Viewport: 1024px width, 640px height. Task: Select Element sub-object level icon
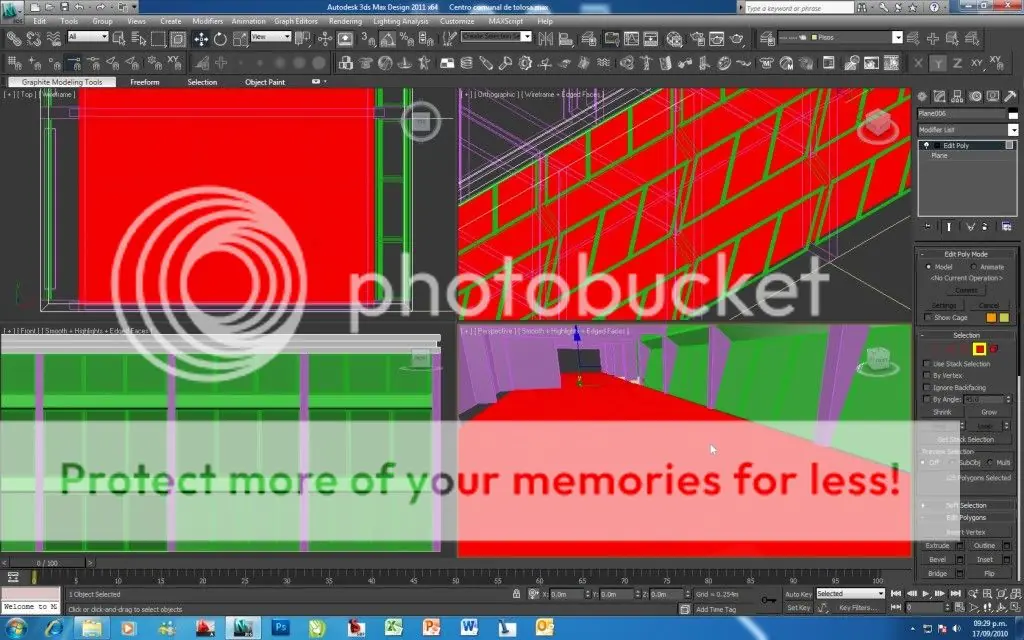coord(994,349)
